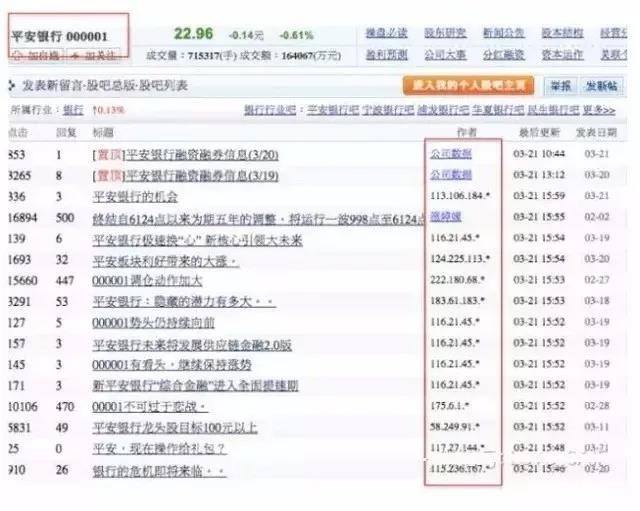Click author 222.180.68.* in the list
This screenshot has height=511, width=640.
point(458,280)
